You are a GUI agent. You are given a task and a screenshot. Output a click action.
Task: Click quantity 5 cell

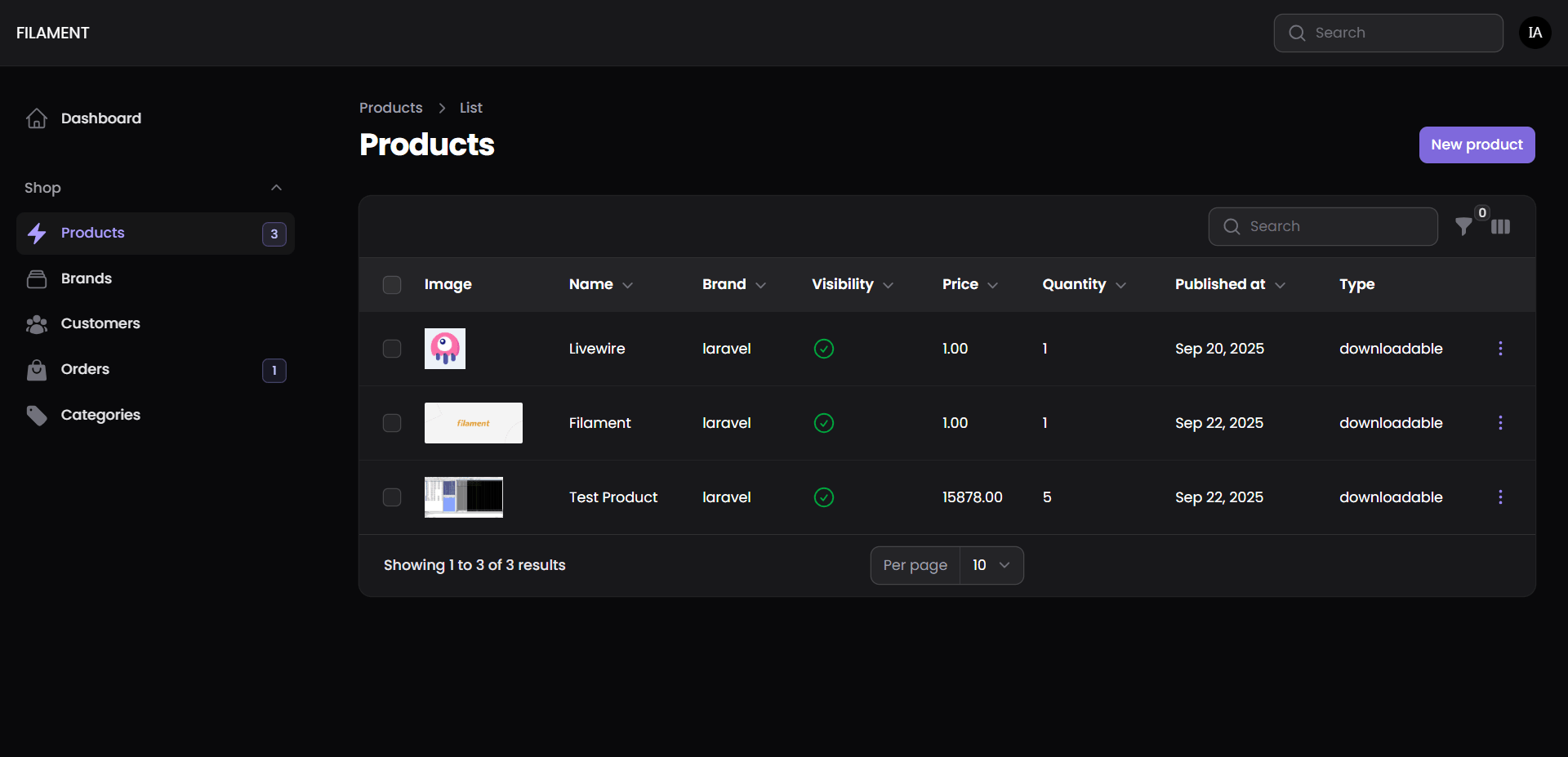(x=1047, y=497)
